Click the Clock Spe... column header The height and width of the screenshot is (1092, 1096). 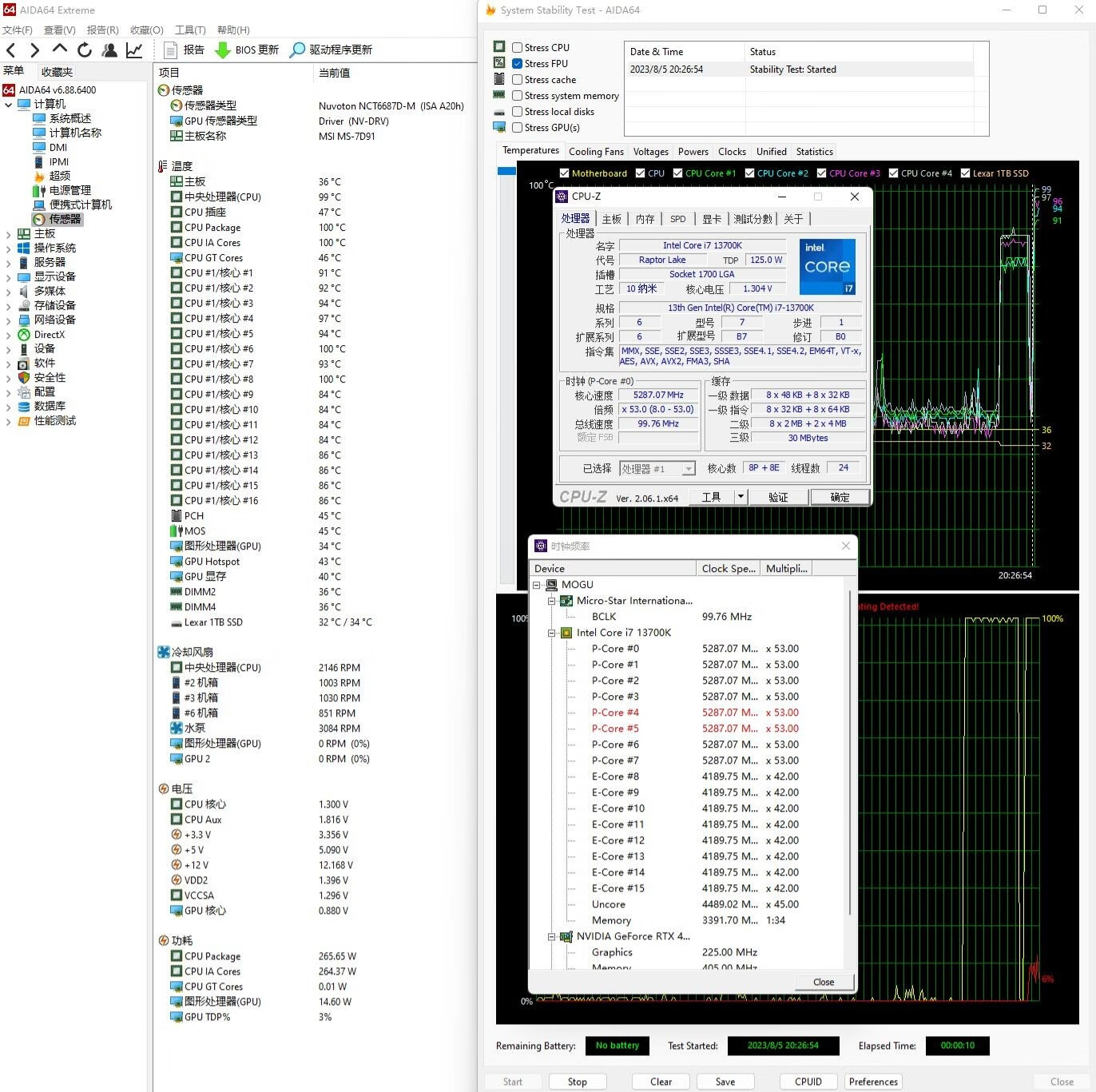[x=728, y=569]
